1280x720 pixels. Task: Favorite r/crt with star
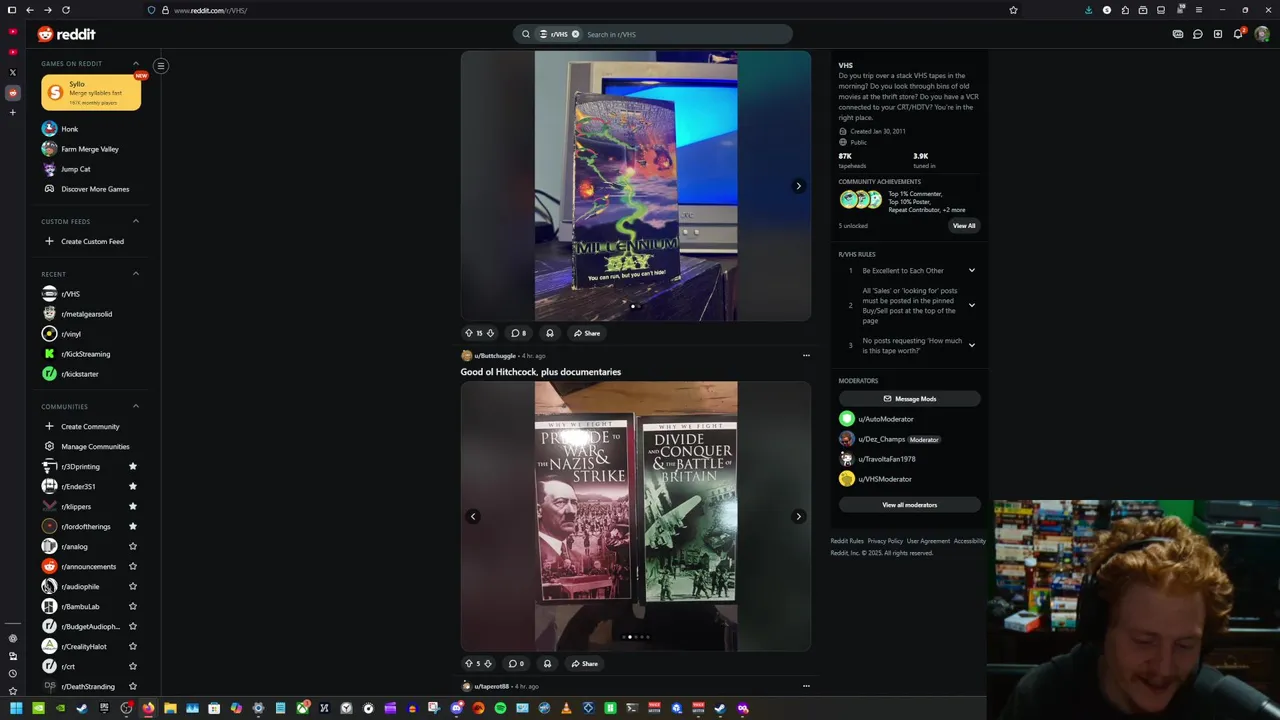[132, 666]
